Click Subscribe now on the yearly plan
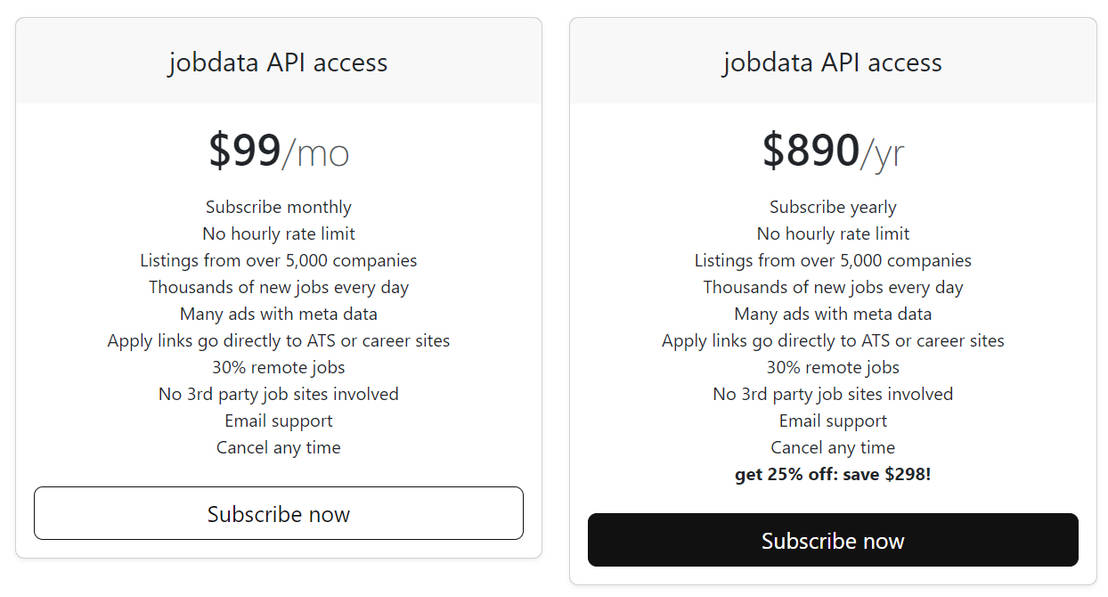The width and height of the screenshot is (1108, 597). 833,540
